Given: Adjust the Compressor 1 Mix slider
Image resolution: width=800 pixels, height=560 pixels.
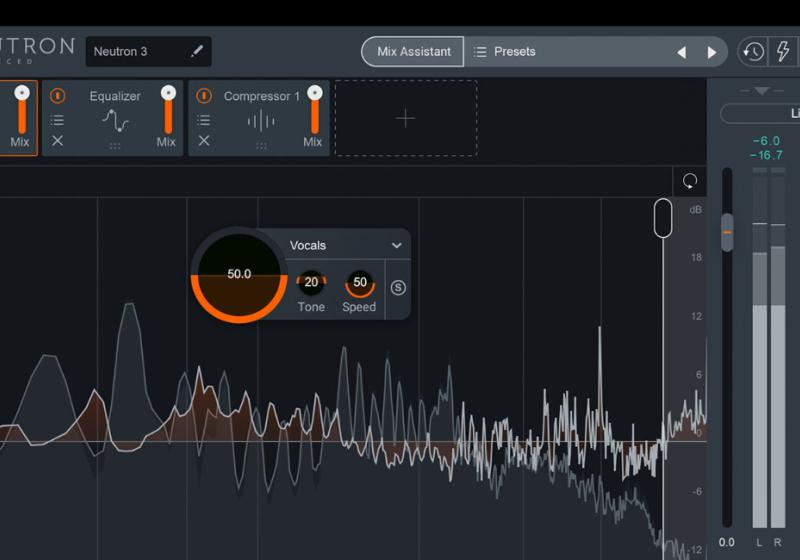Looking at the screenshot, I should click(315, 110).
